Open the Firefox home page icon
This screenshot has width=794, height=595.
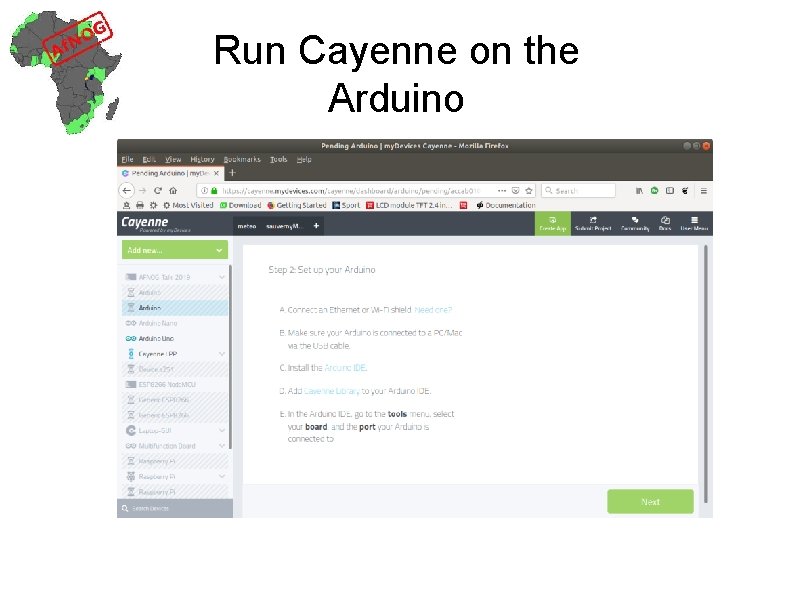(173, 190)
